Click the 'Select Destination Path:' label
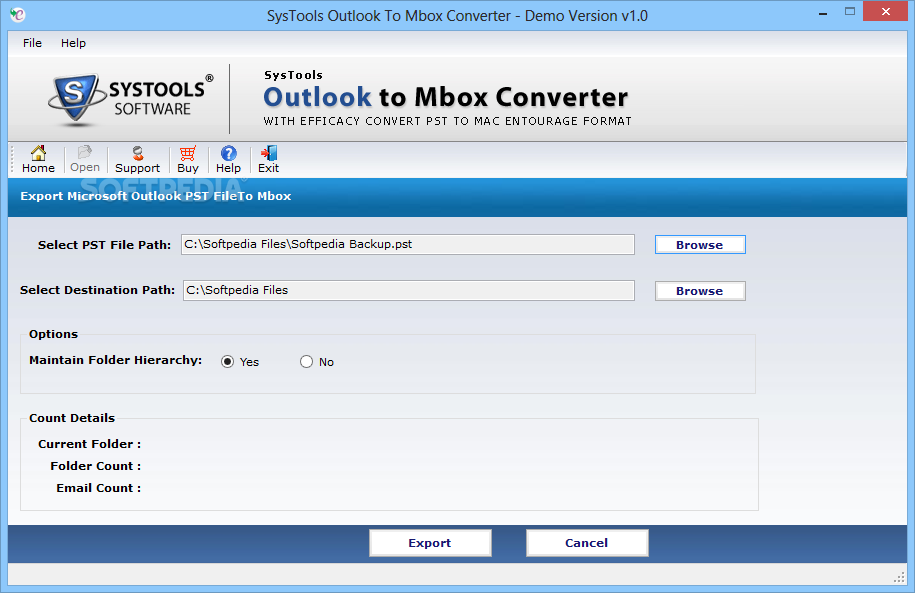Screen dimensions: 915x593 pos(97,290)
